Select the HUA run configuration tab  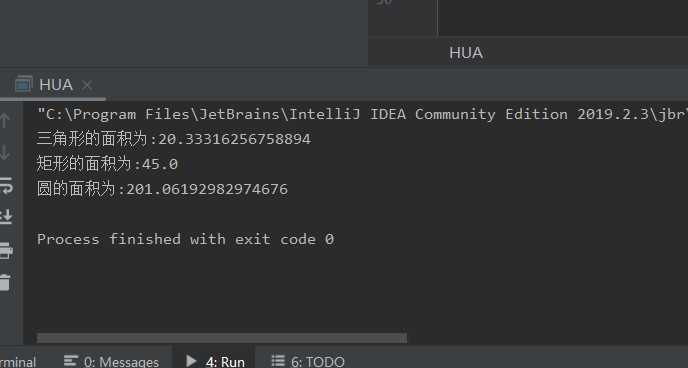53,85
